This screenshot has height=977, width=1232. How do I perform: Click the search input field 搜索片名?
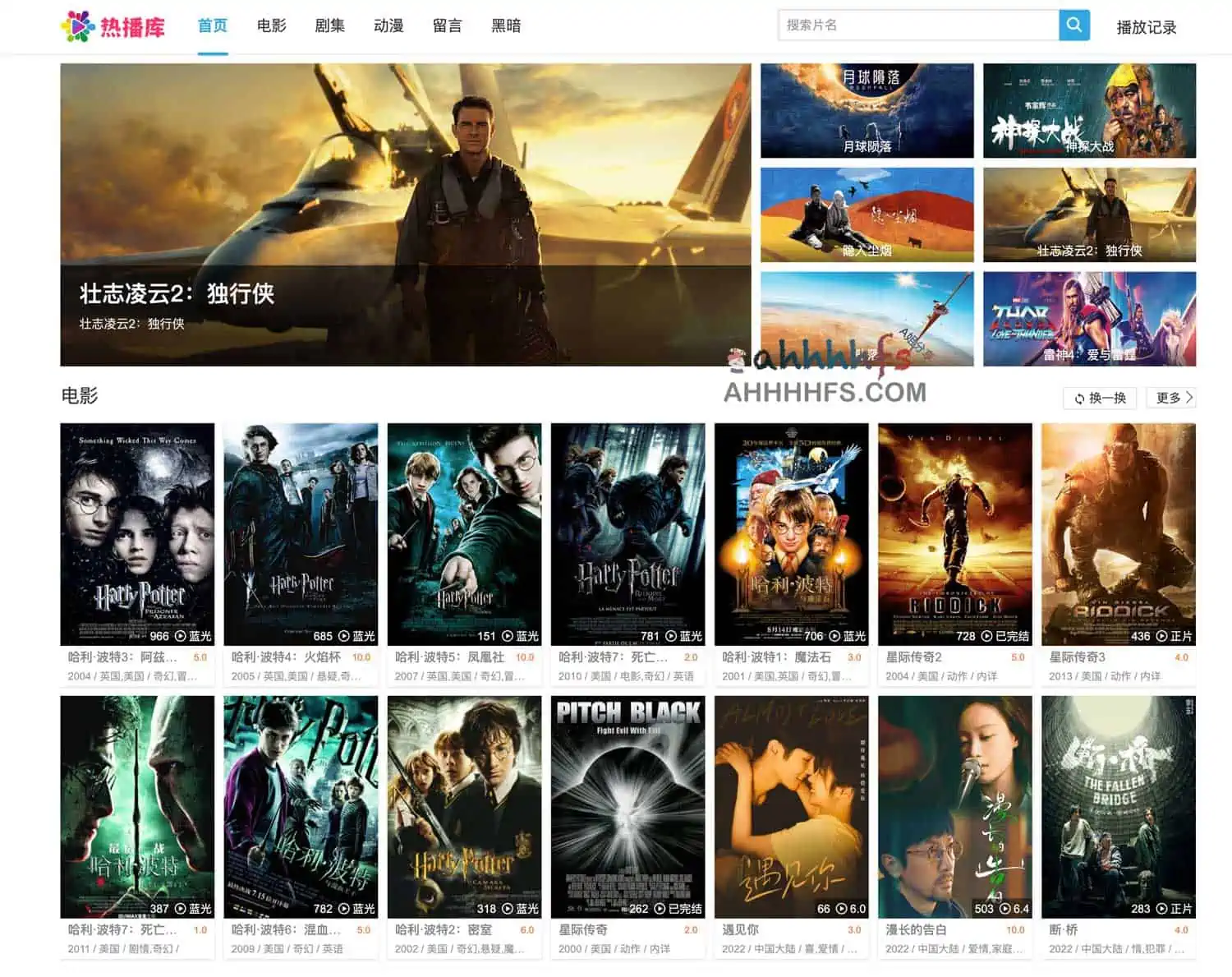pyautogui.click(x=917, y=25)
